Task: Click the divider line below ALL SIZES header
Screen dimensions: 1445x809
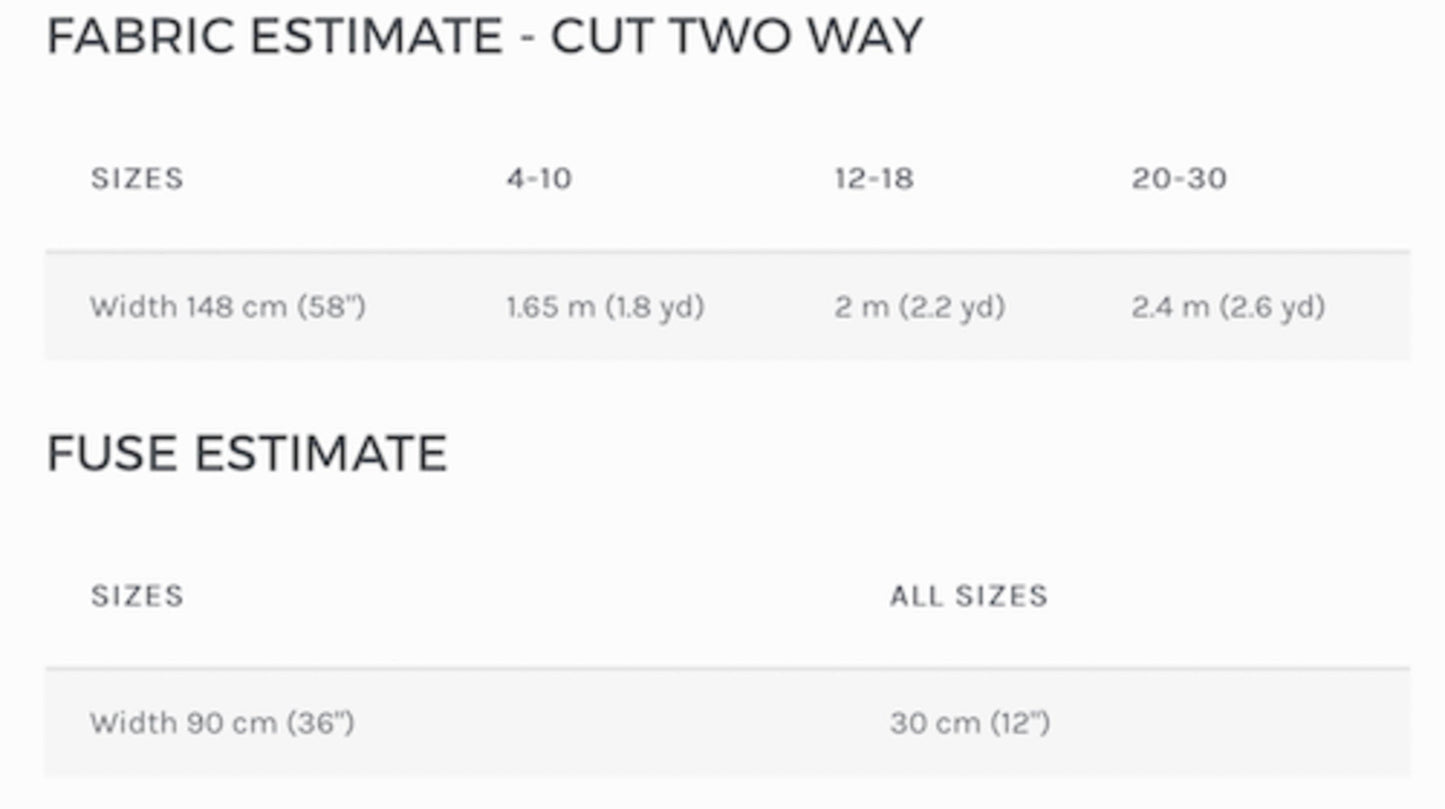Action: point(968,667)
